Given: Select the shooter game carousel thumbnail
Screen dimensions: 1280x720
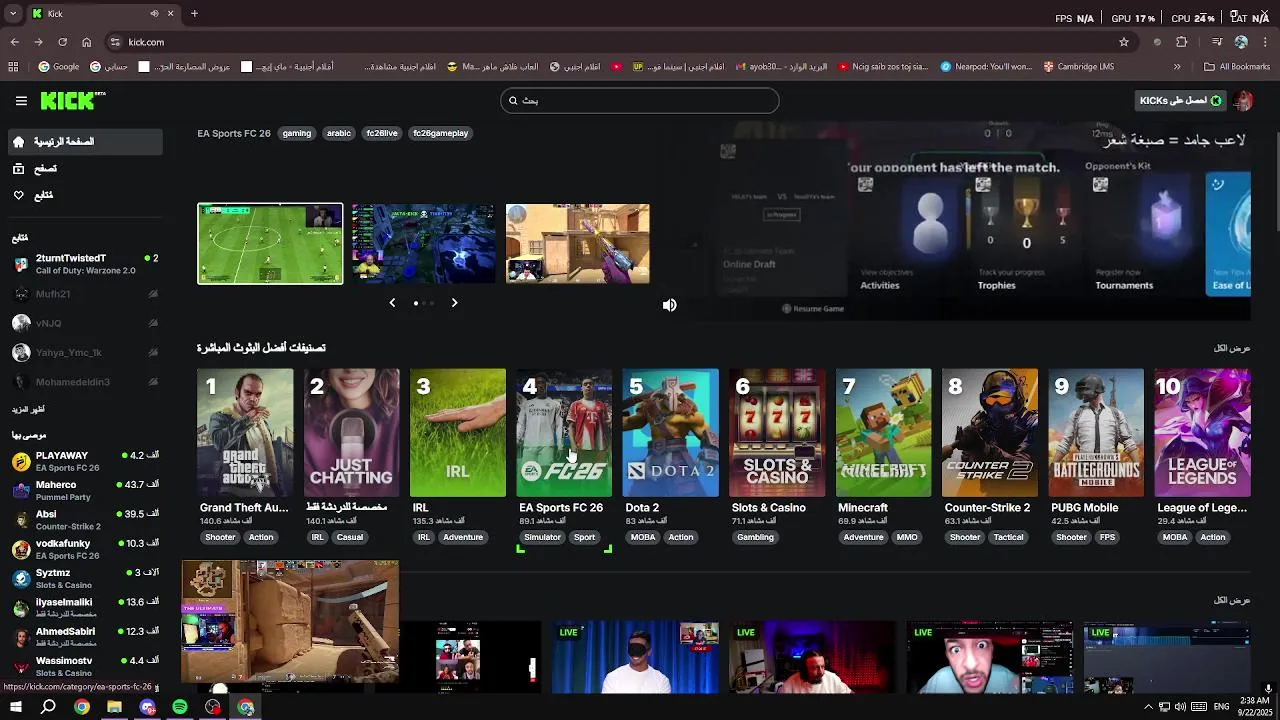Looking at the screenshot, I should pos(577,244).
